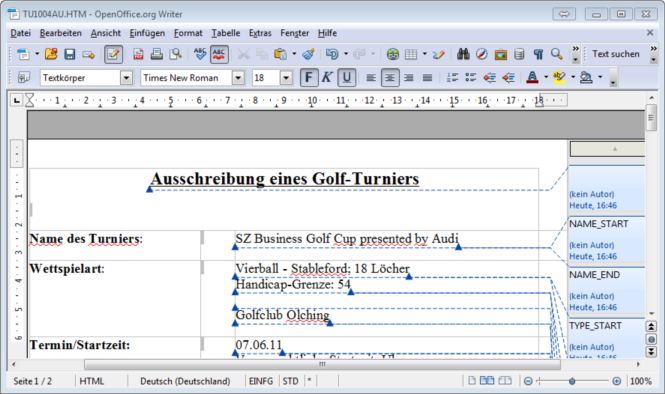Open the Find & Replace binoculars icon
665x394 pixels.
pos(463,54)
